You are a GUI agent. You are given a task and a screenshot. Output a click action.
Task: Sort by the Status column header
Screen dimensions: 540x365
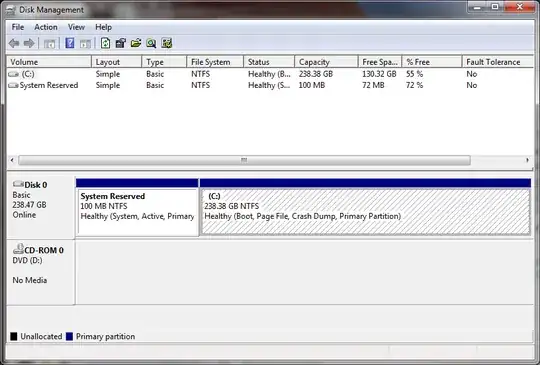click(269, 62)
